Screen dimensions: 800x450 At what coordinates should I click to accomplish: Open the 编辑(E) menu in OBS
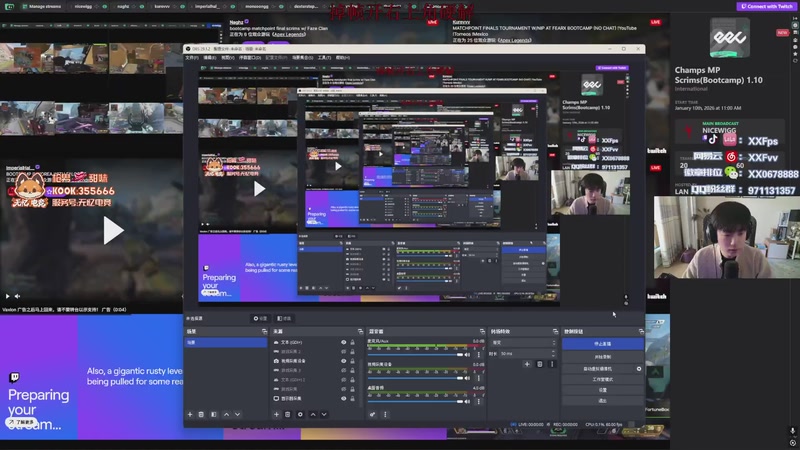pyautogui.click(x=210, y=58)
